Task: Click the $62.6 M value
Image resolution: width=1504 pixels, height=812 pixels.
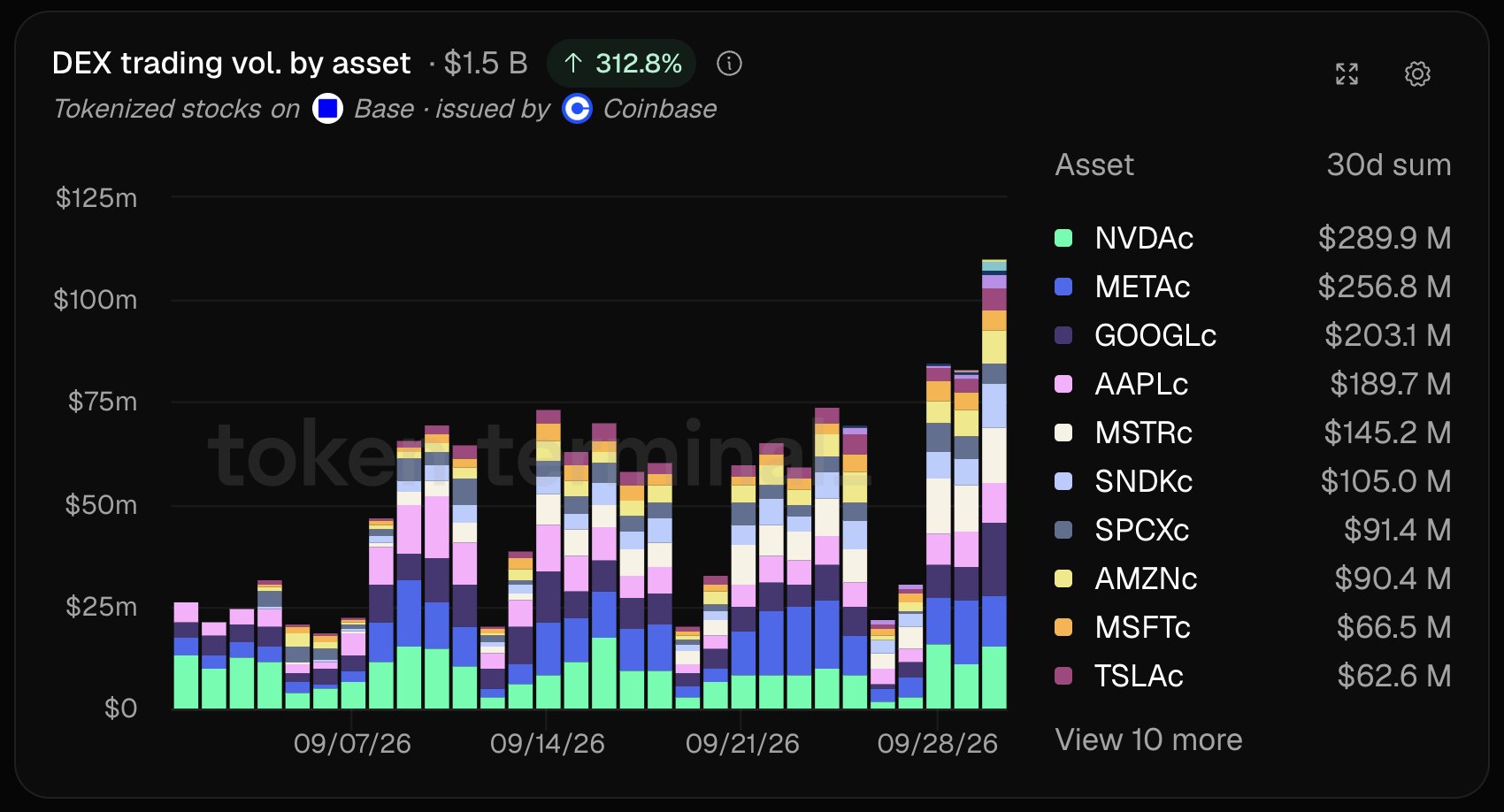Action: pyautogui.click(x=1394, y=676)
